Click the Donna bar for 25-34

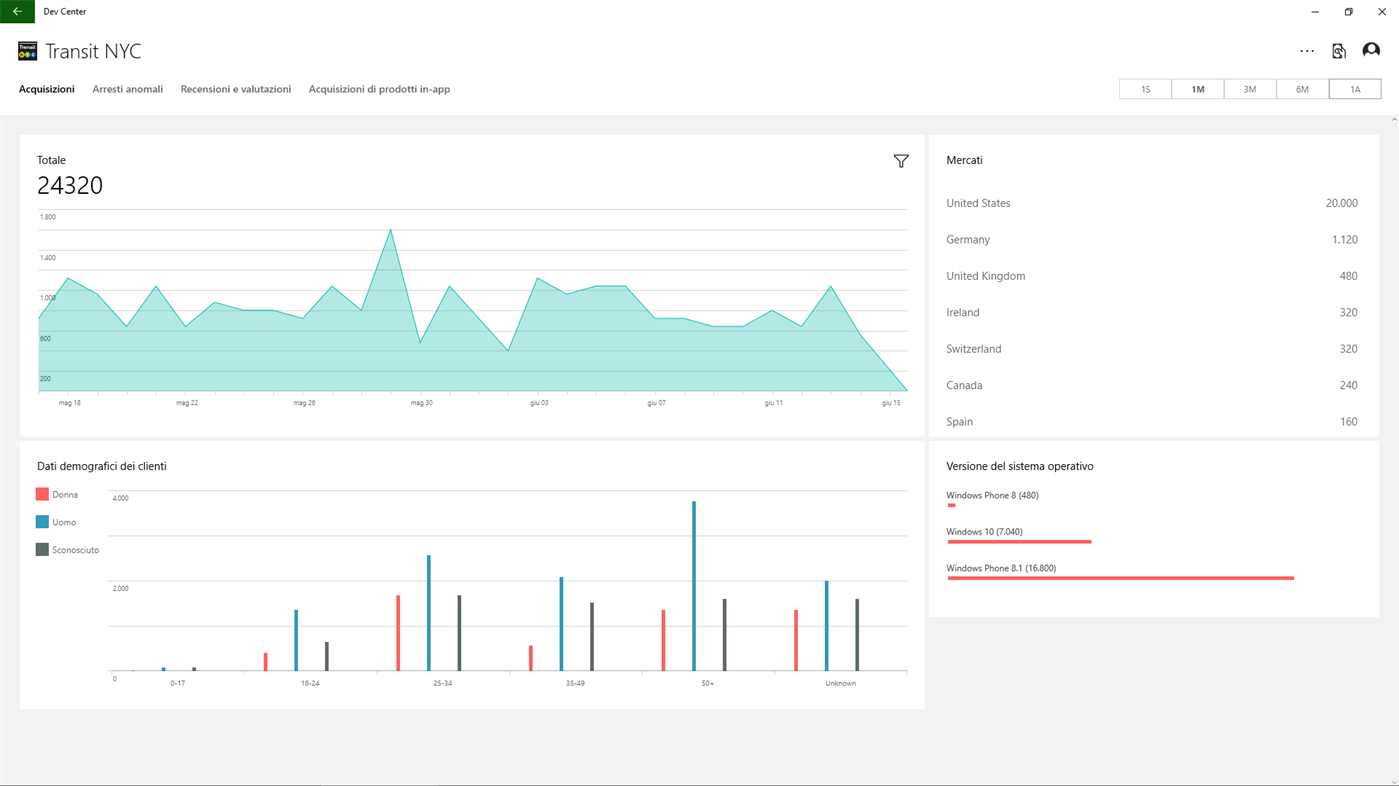tap(398, 633)
